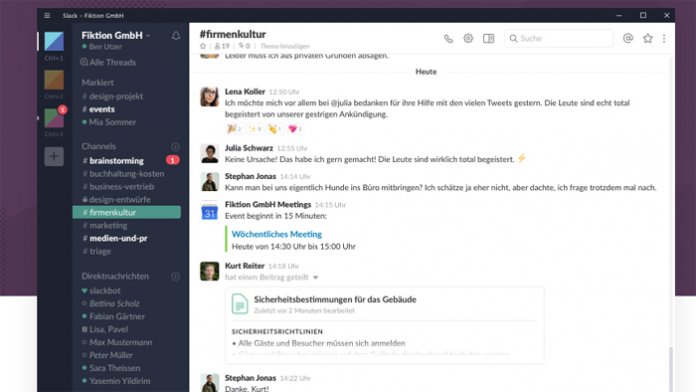Click the message pane scrollbar
This screenshot has width=696, height=392.
(x=671, y=368)
